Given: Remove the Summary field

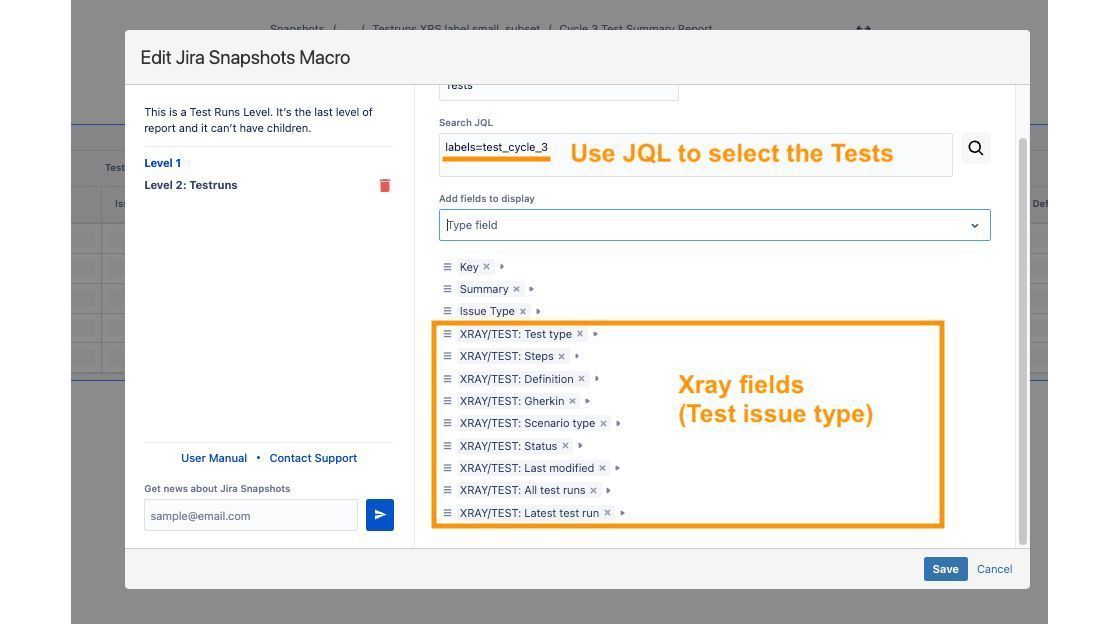Looking at the screenshot, I should [x=516, y=289].
